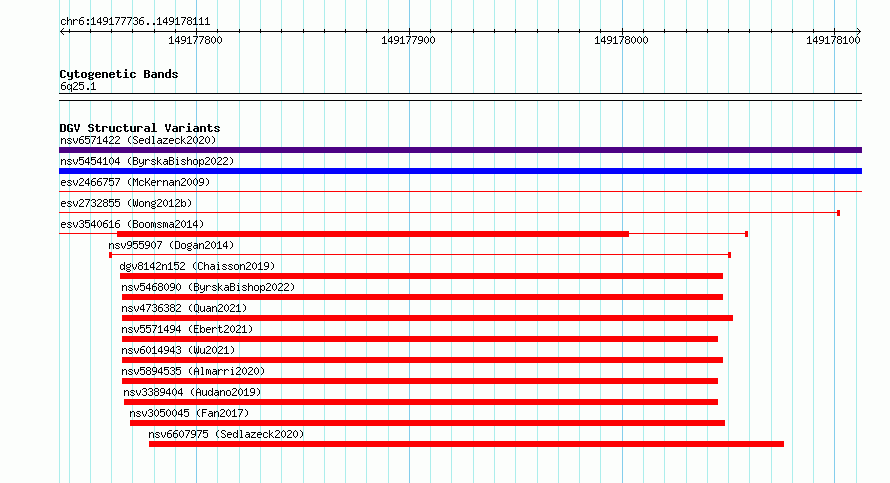Select the red nsv6607975 variant bar
890x483 pixels.
tap(467, 444)
